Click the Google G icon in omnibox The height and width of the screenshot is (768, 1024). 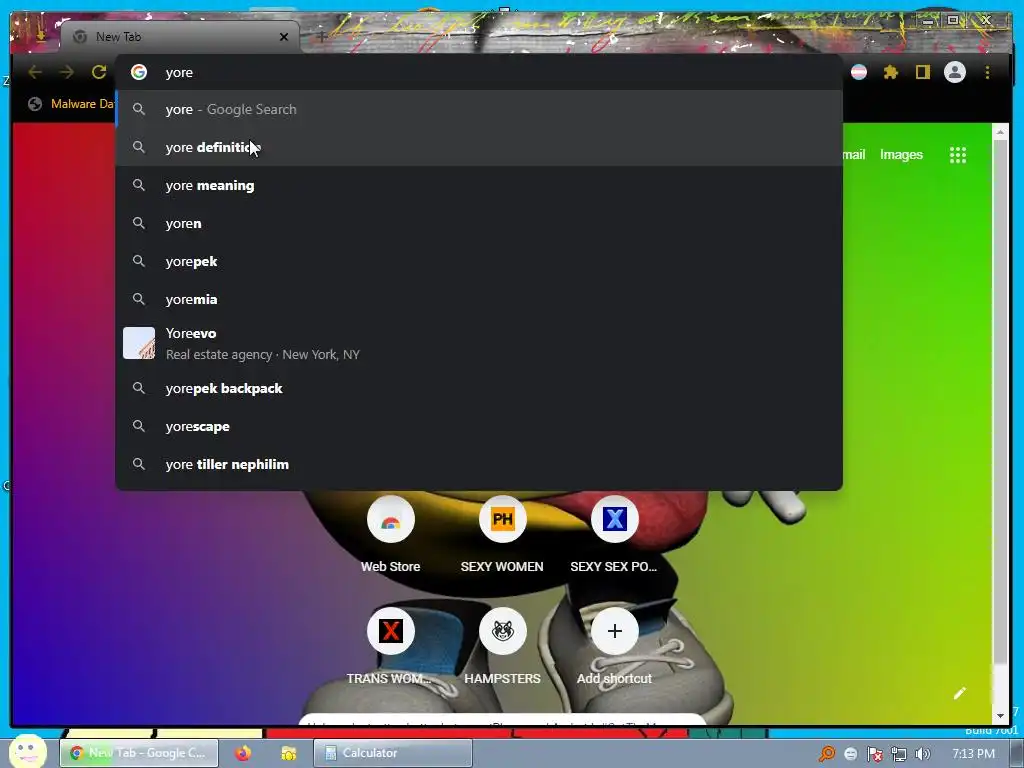[139, 72]
